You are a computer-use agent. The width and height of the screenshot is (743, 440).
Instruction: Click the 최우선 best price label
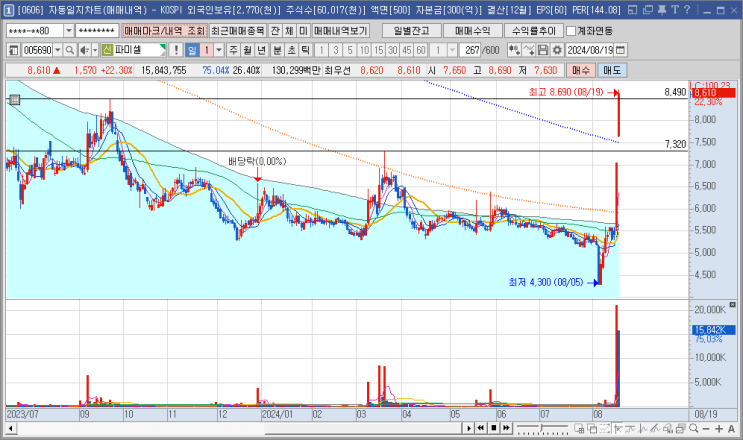click(337, 70)
